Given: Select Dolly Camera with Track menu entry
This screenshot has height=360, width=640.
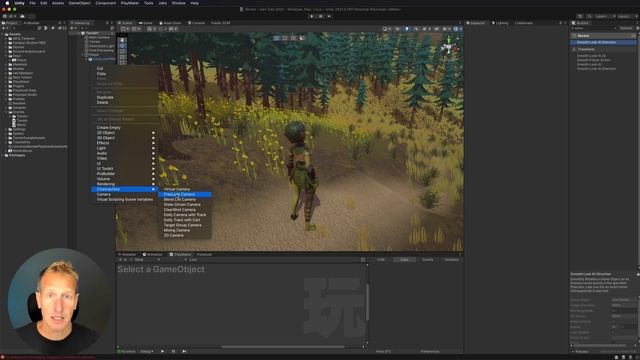Looking at the screenshot, I should coord(184,215).
